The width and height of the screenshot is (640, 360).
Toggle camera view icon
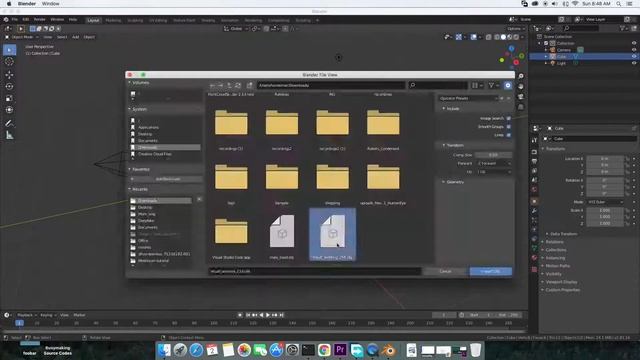coord(521,97)
